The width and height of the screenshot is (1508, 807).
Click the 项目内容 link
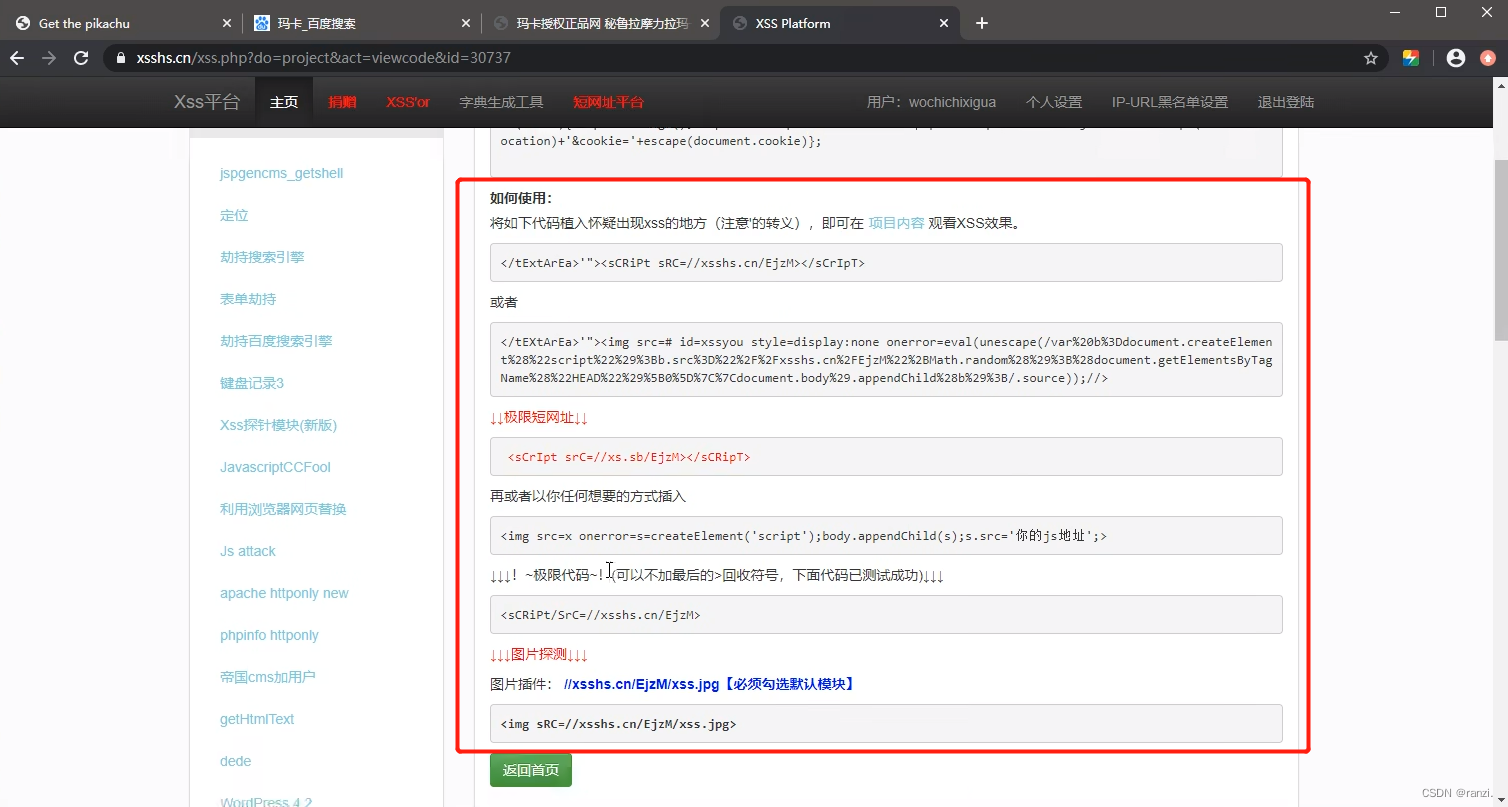pos(896,223)
